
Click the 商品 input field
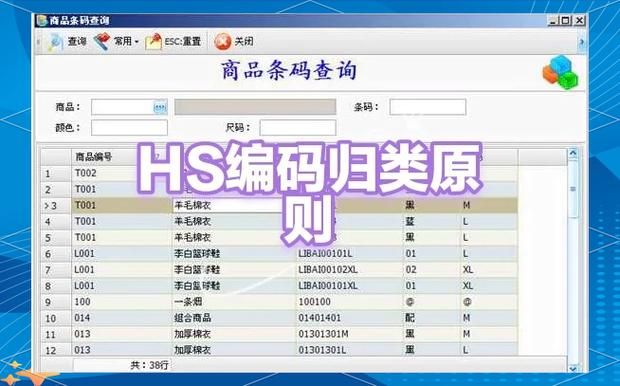click(x=122, y=107)
